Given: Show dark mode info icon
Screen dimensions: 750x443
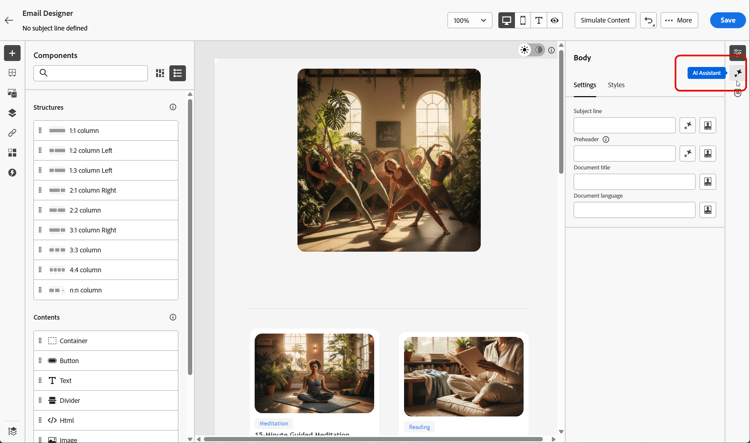Looking at the screenshot, I should tap(551, 50).
